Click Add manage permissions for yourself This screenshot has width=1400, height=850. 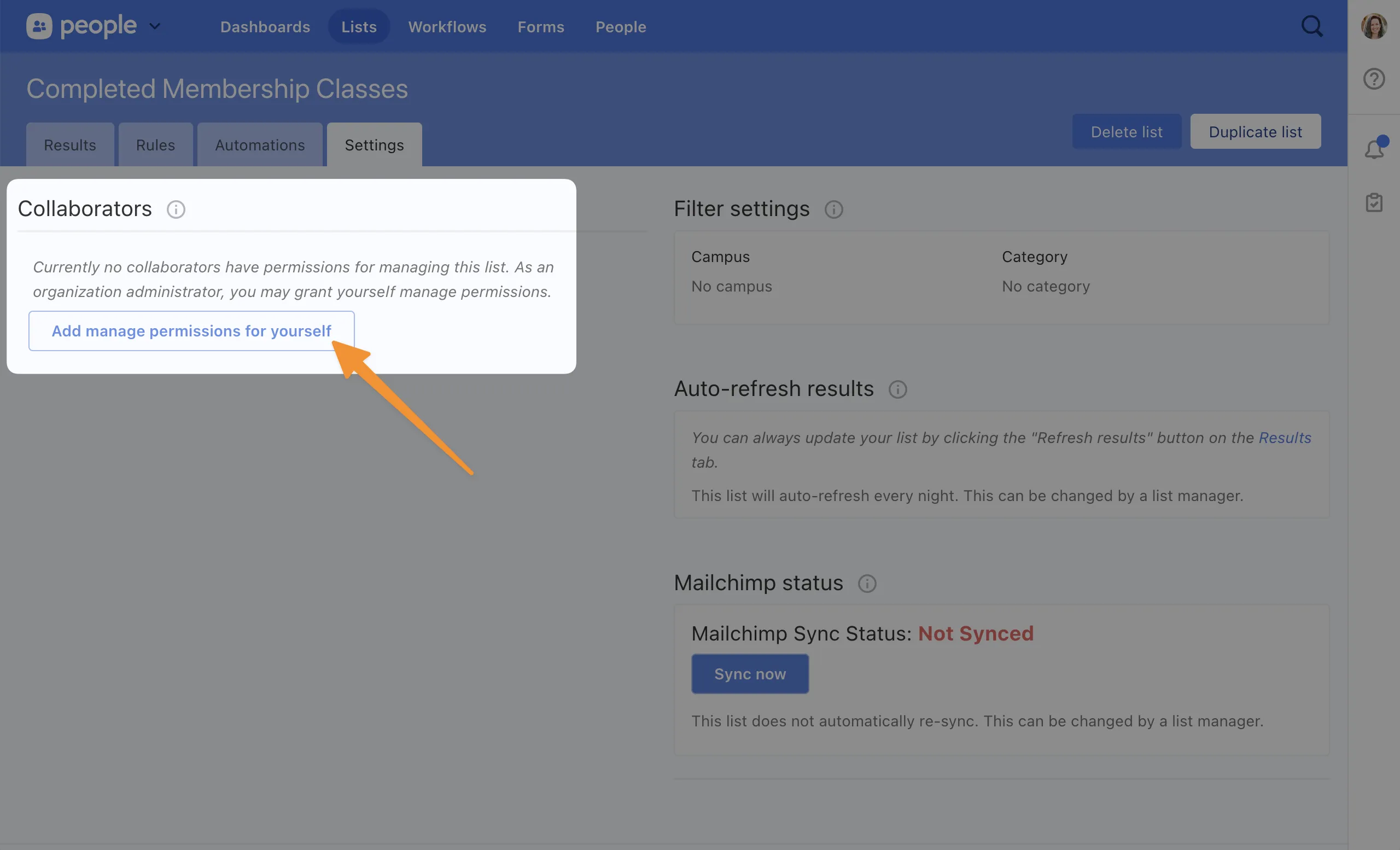click(x=191, y=331)
